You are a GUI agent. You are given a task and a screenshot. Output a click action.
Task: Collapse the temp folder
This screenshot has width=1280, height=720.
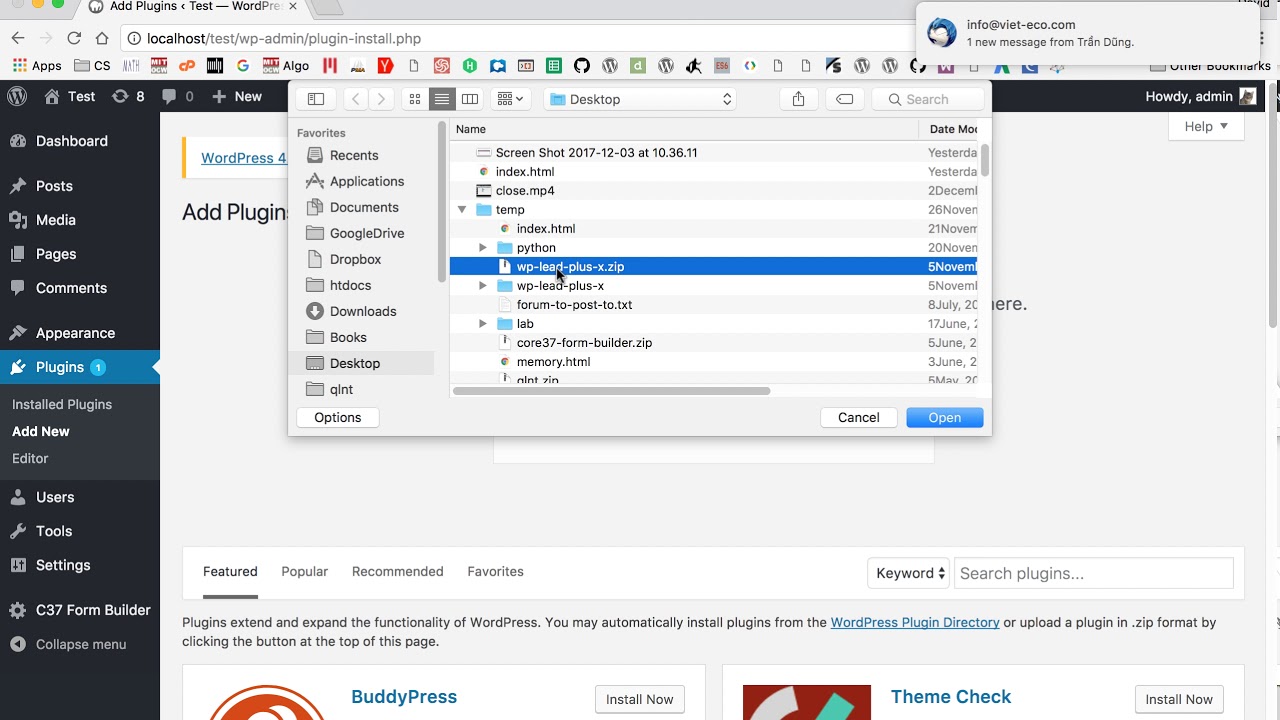coord(462,210)
